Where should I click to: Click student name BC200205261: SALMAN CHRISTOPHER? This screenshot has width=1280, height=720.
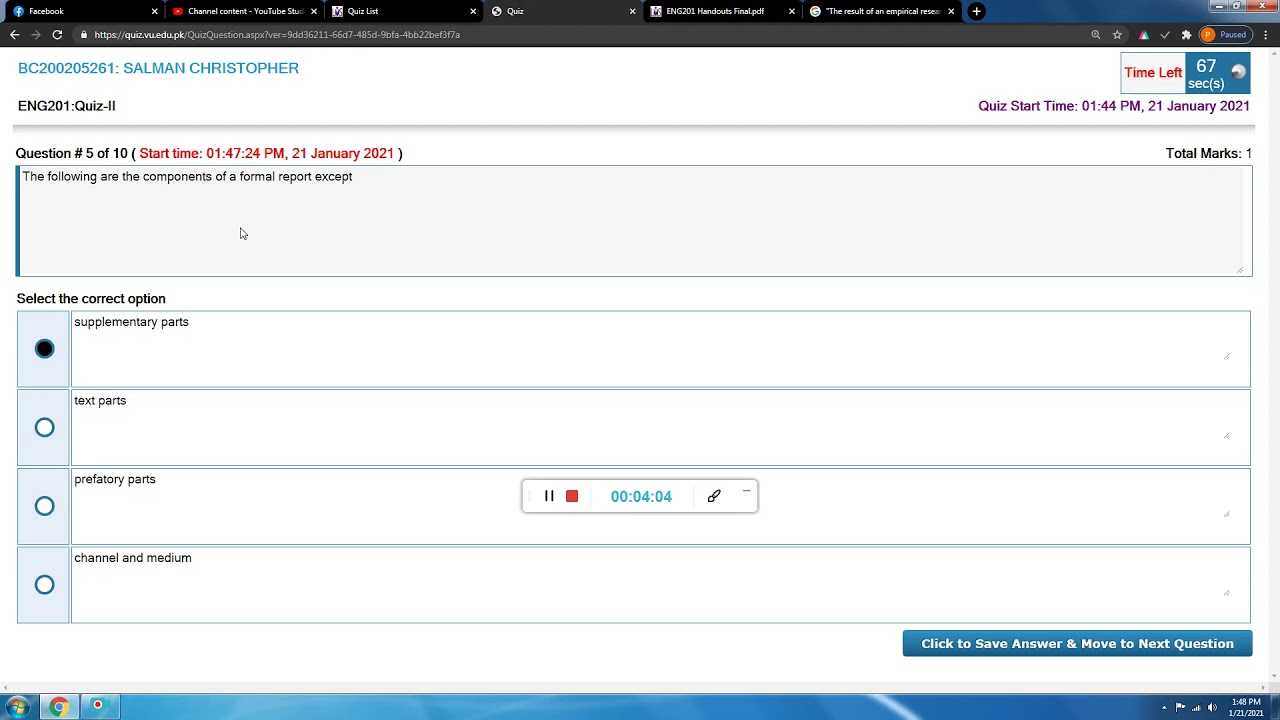click(158, 68)
